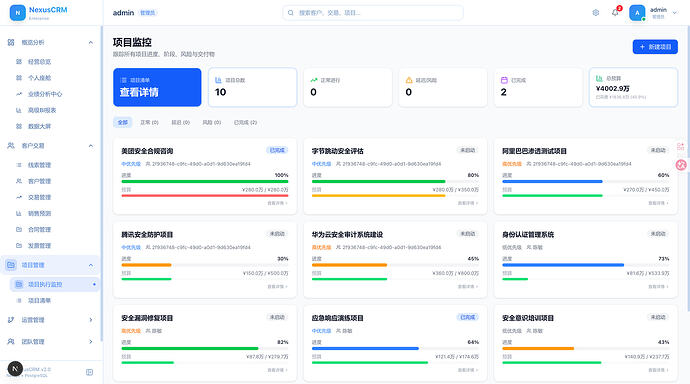
Task: Click the 发票管理 folder icon
Action: point(19,245)
